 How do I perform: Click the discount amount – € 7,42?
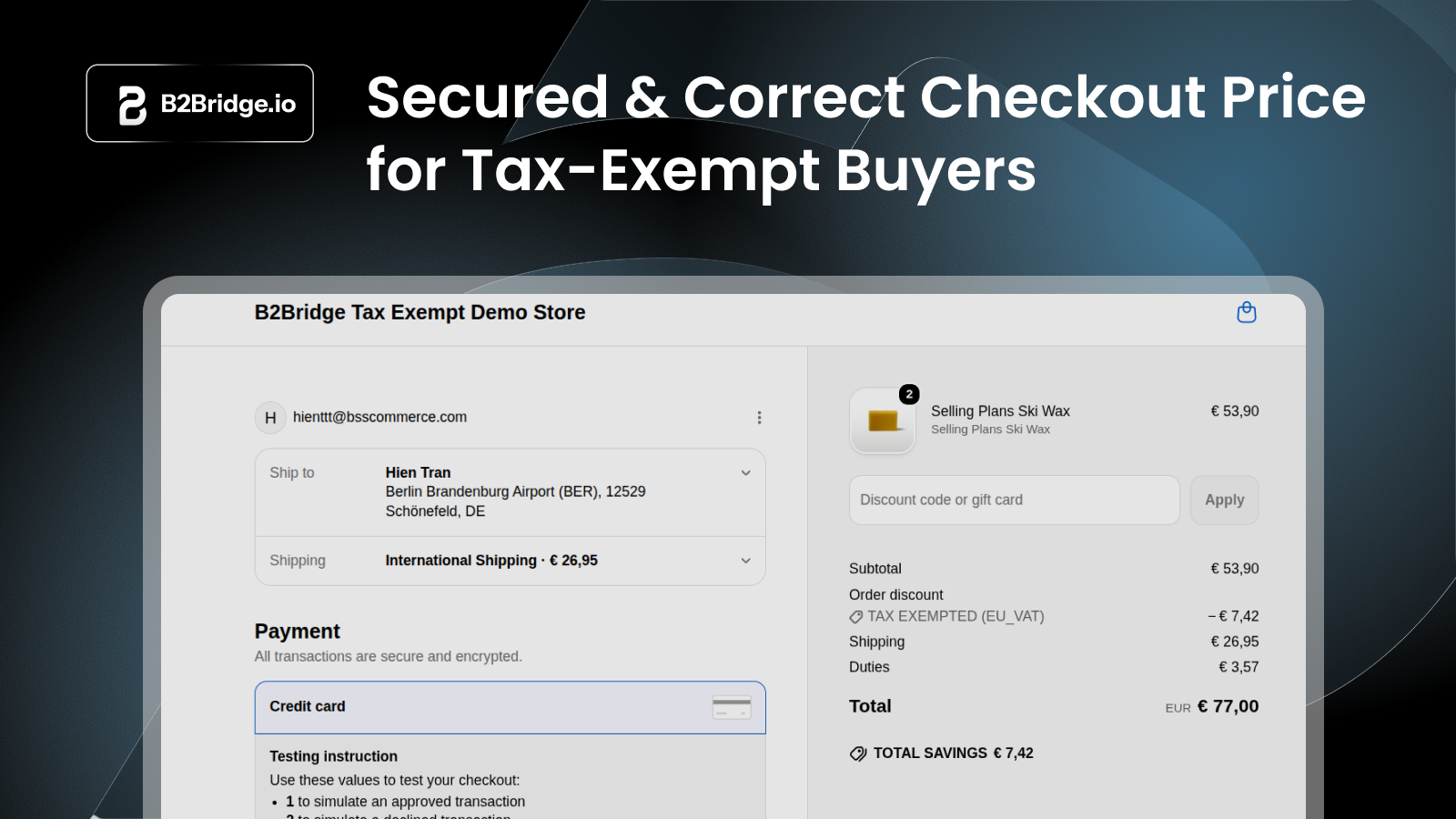point(1233,616)
